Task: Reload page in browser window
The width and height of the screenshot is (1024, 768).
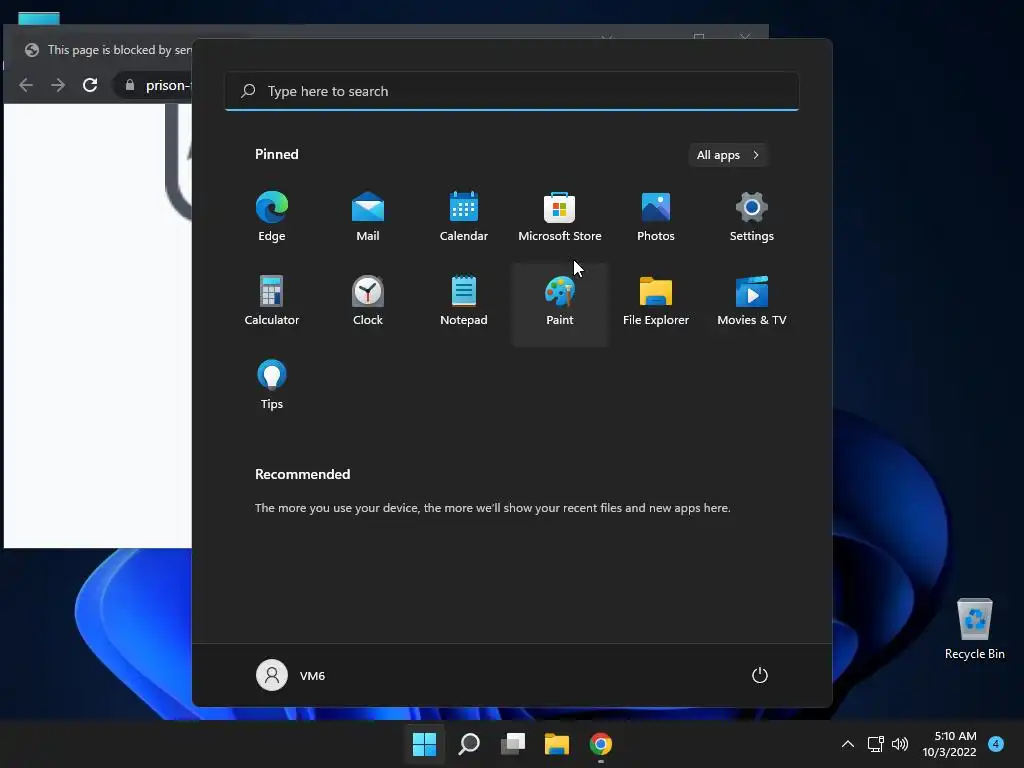Action: tap(90, 85)
